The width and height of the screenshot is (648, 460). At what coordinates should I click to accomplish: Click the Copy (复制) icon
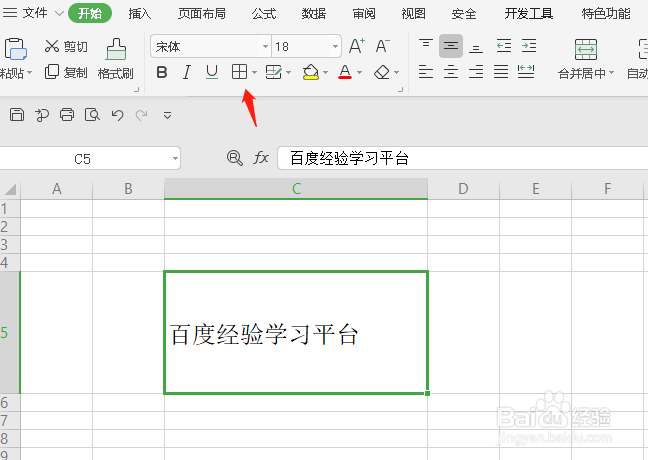52,72
